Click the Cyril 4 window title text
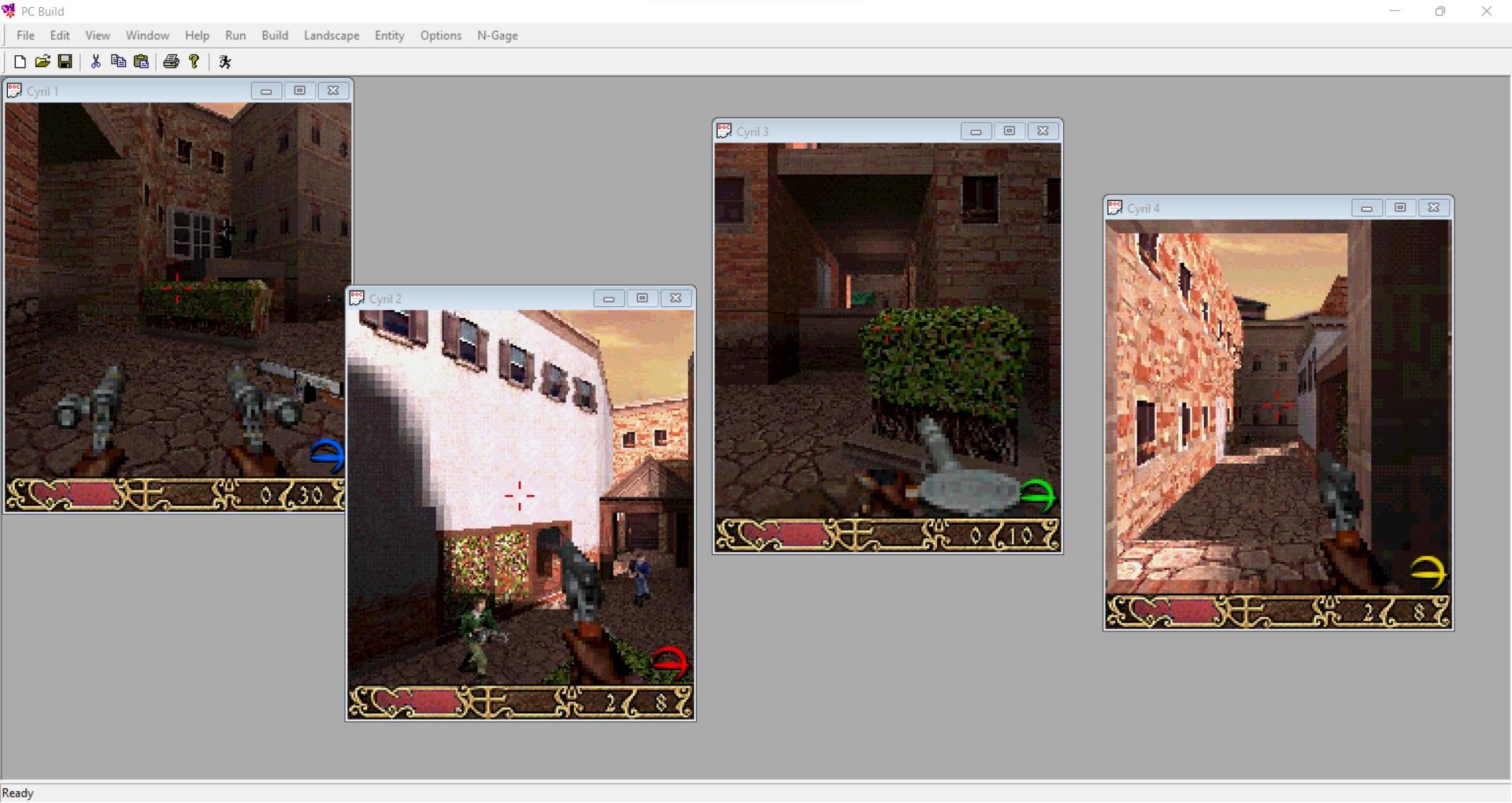Image resolution: width=1512 pixels, height=803 pixels. (1143, 209)
